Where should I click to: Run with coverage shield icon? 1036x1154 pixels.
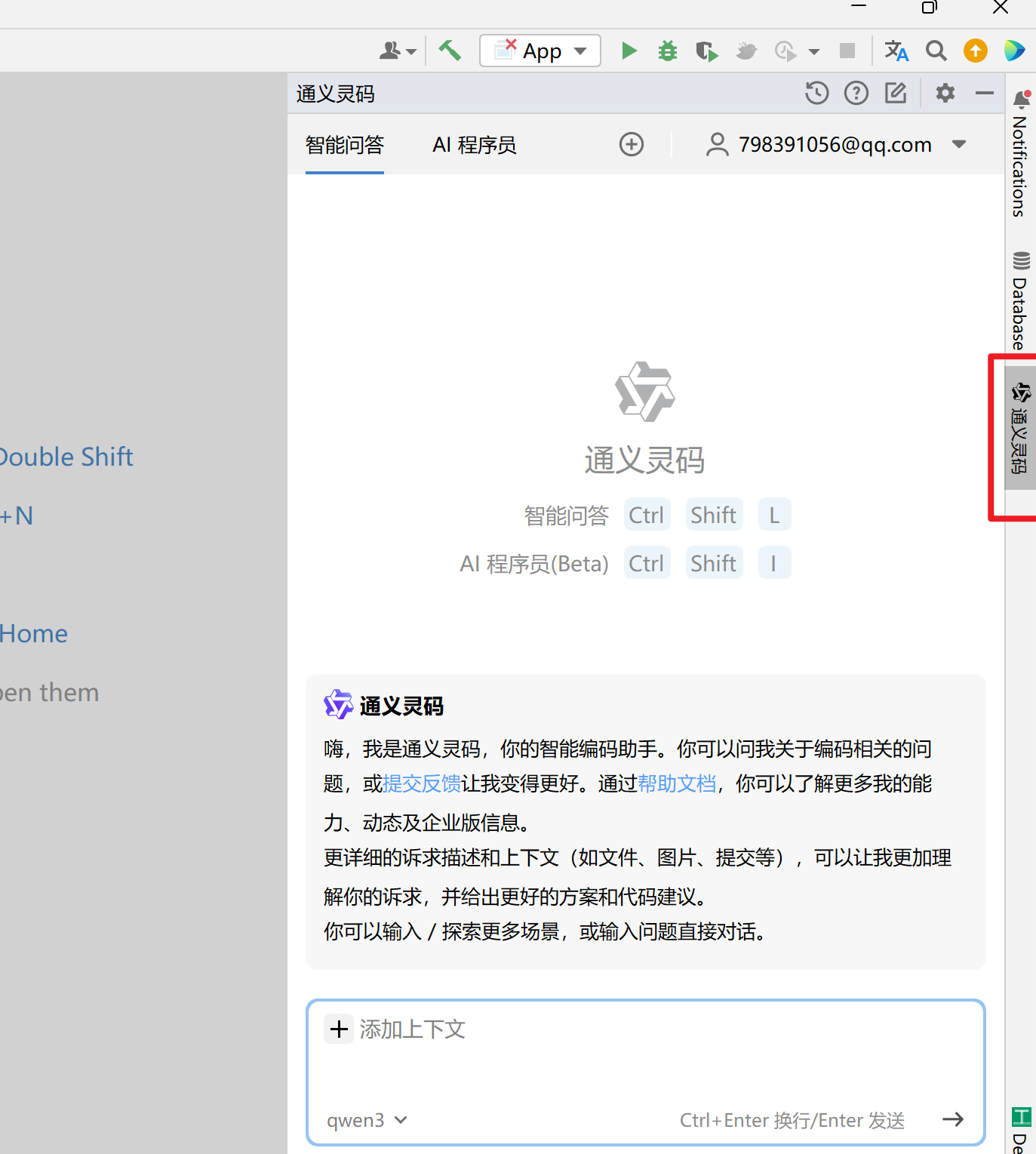(706, 51)
